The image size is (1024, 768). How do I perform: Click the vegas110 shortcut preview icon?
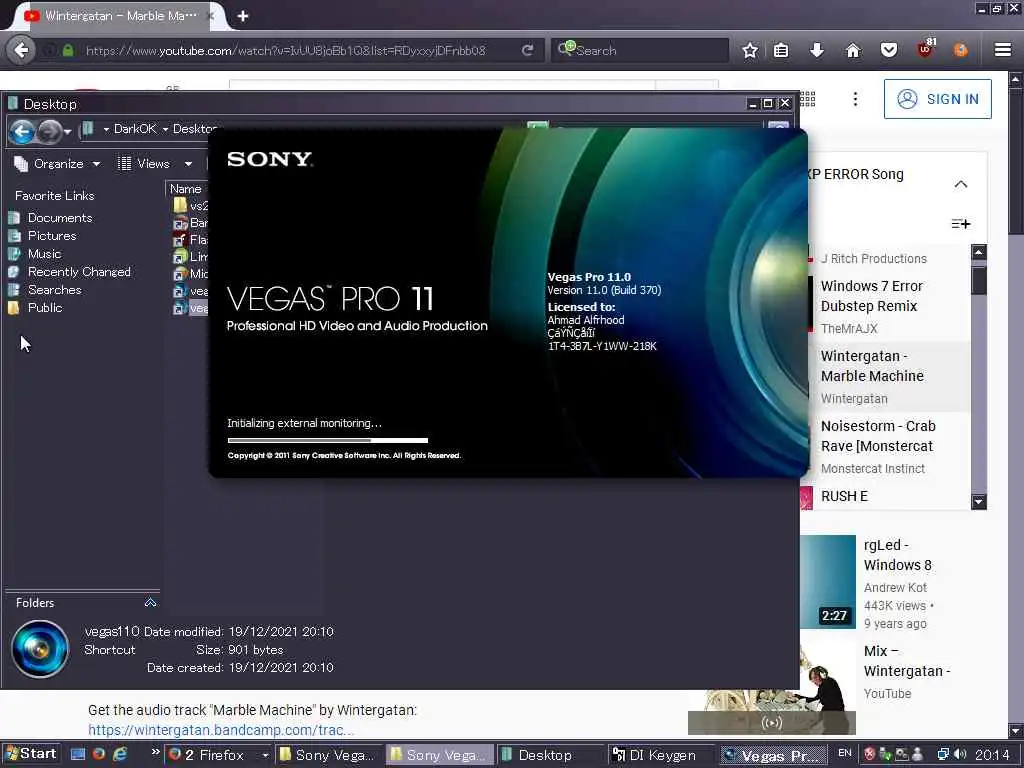point(40,648)
